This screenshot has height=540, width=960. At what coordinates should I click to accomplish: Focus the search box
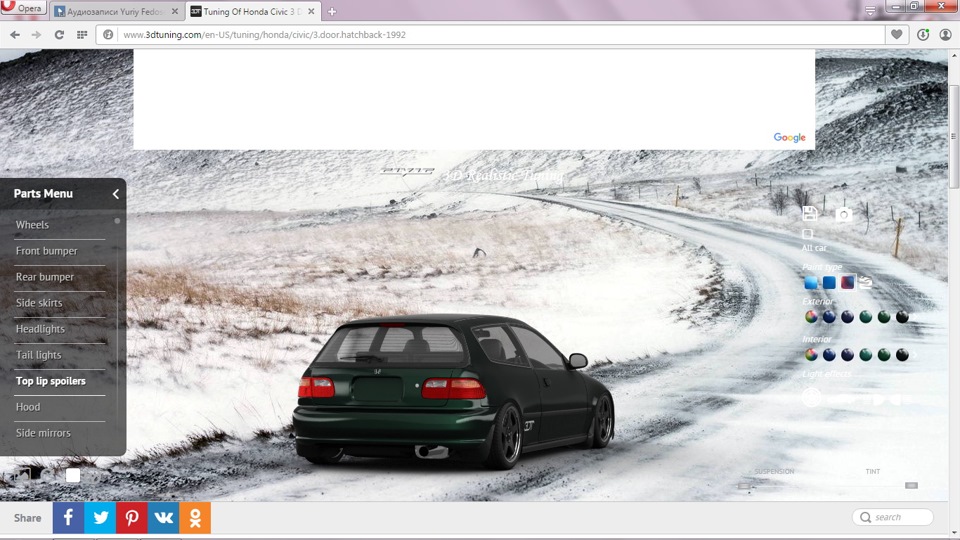point(893,517)
